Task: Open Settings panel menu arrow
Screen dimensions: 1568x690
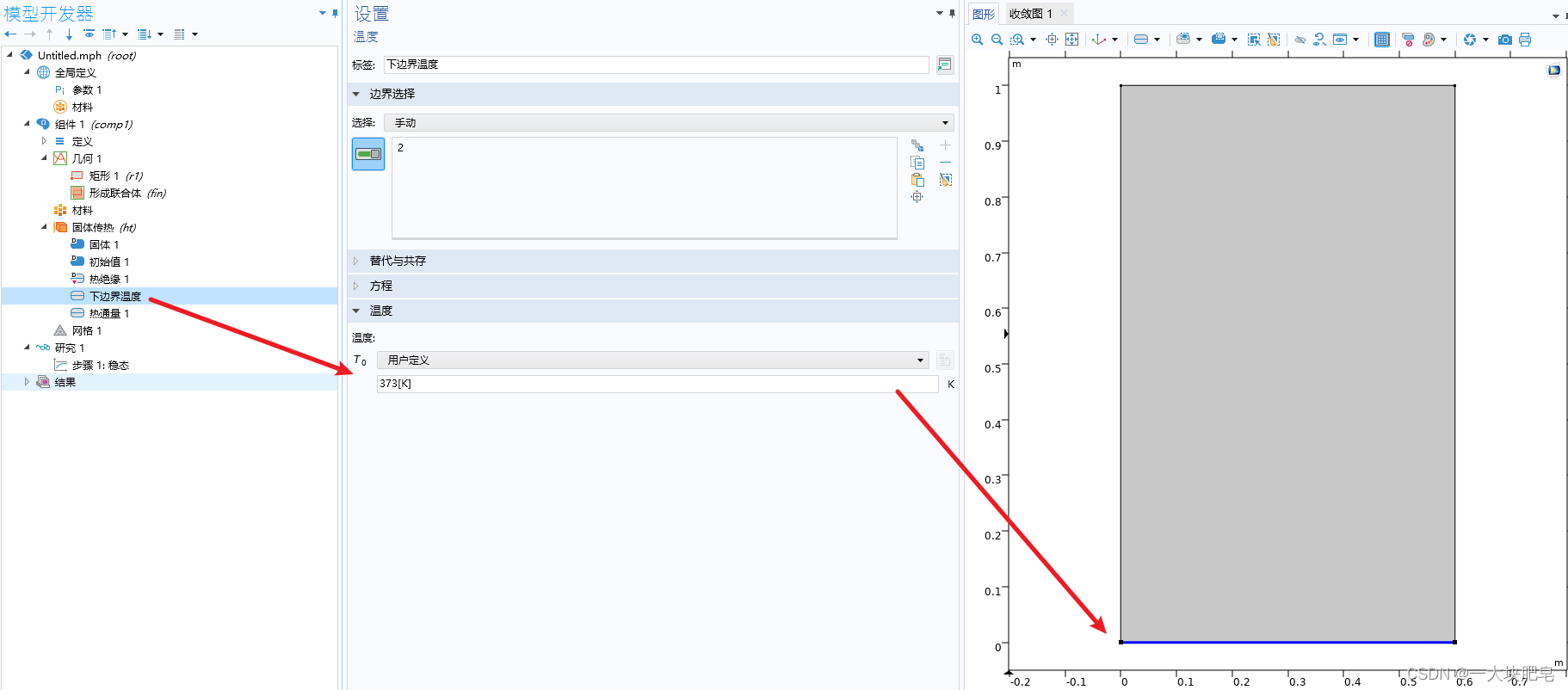Action: (x=940, y=14)
